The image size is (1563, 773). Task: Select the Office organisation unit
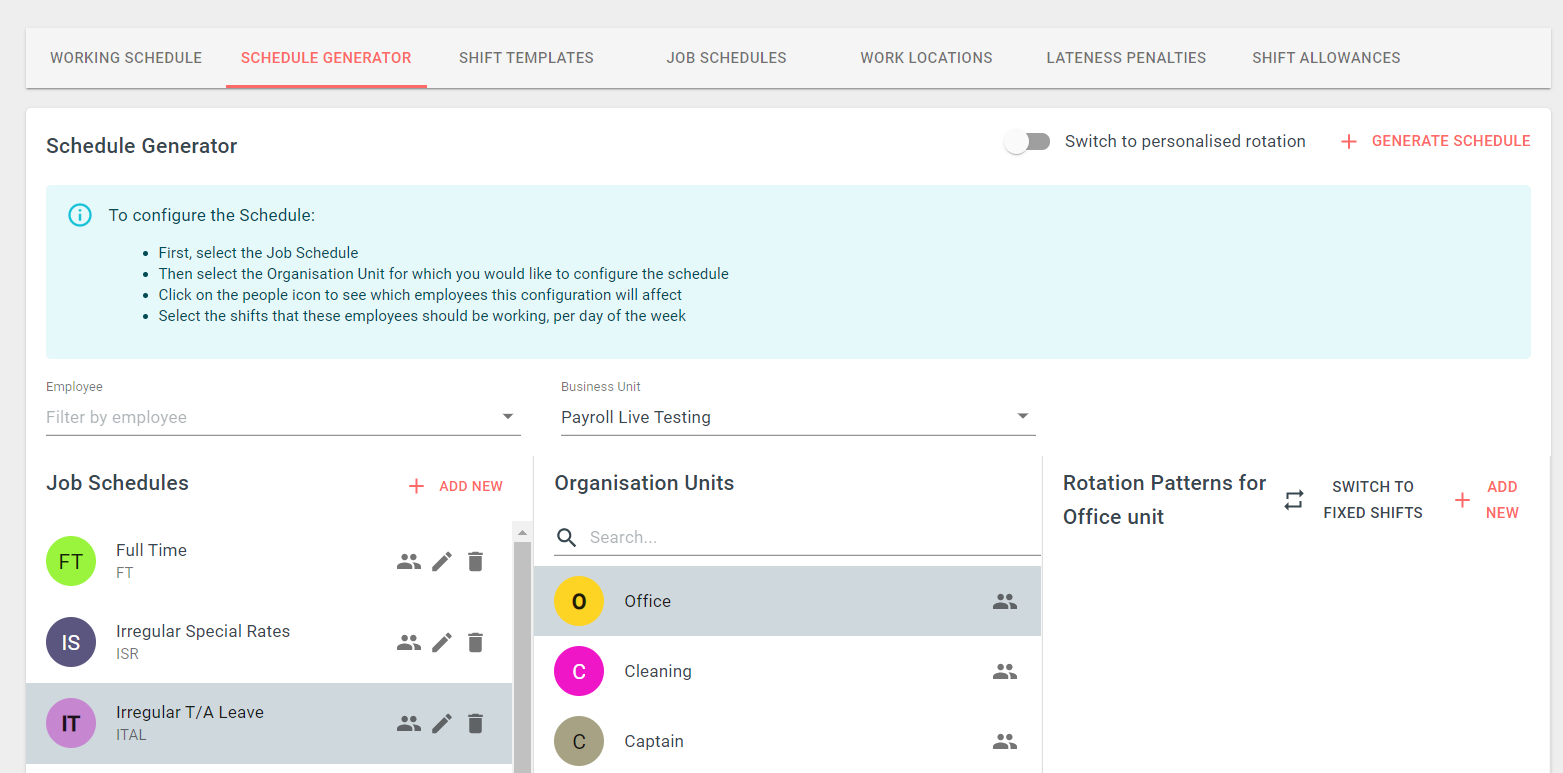pyautogui.click(x=787, y=602)
